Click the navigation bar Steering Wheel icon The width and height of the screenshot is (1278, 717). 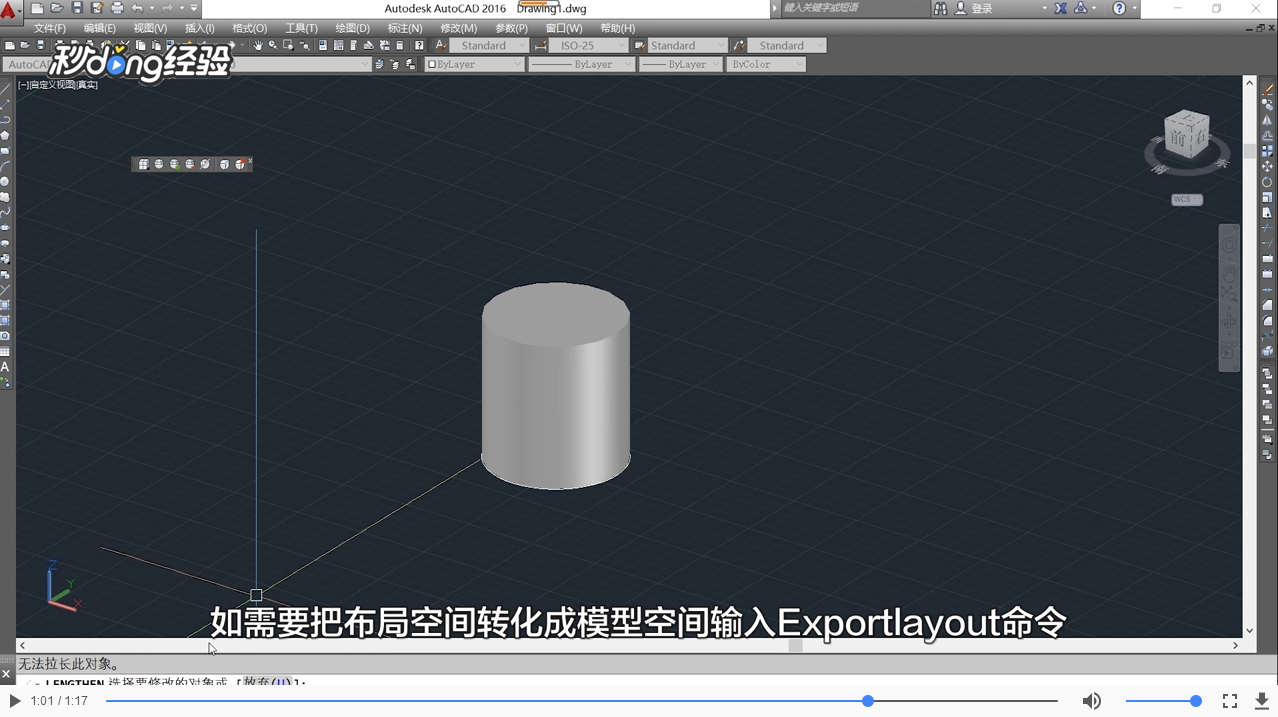[x=1230, y=246]
